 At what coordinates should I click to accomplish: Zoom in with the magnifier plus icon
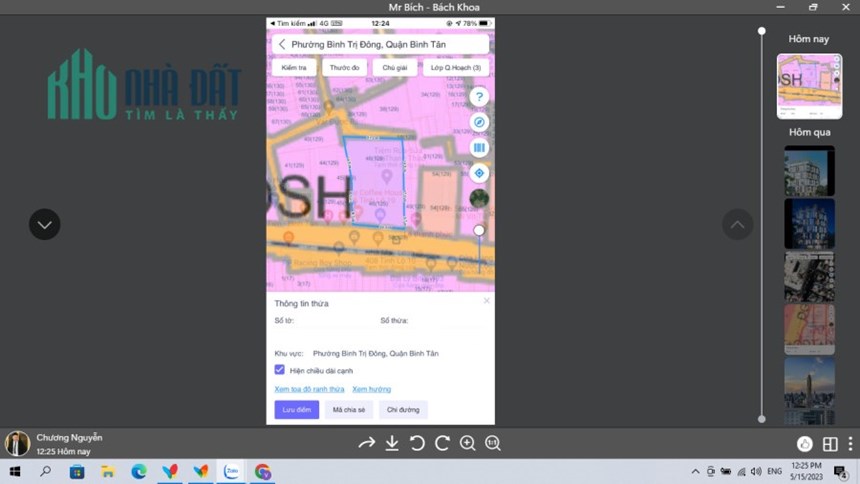[467, 443]
